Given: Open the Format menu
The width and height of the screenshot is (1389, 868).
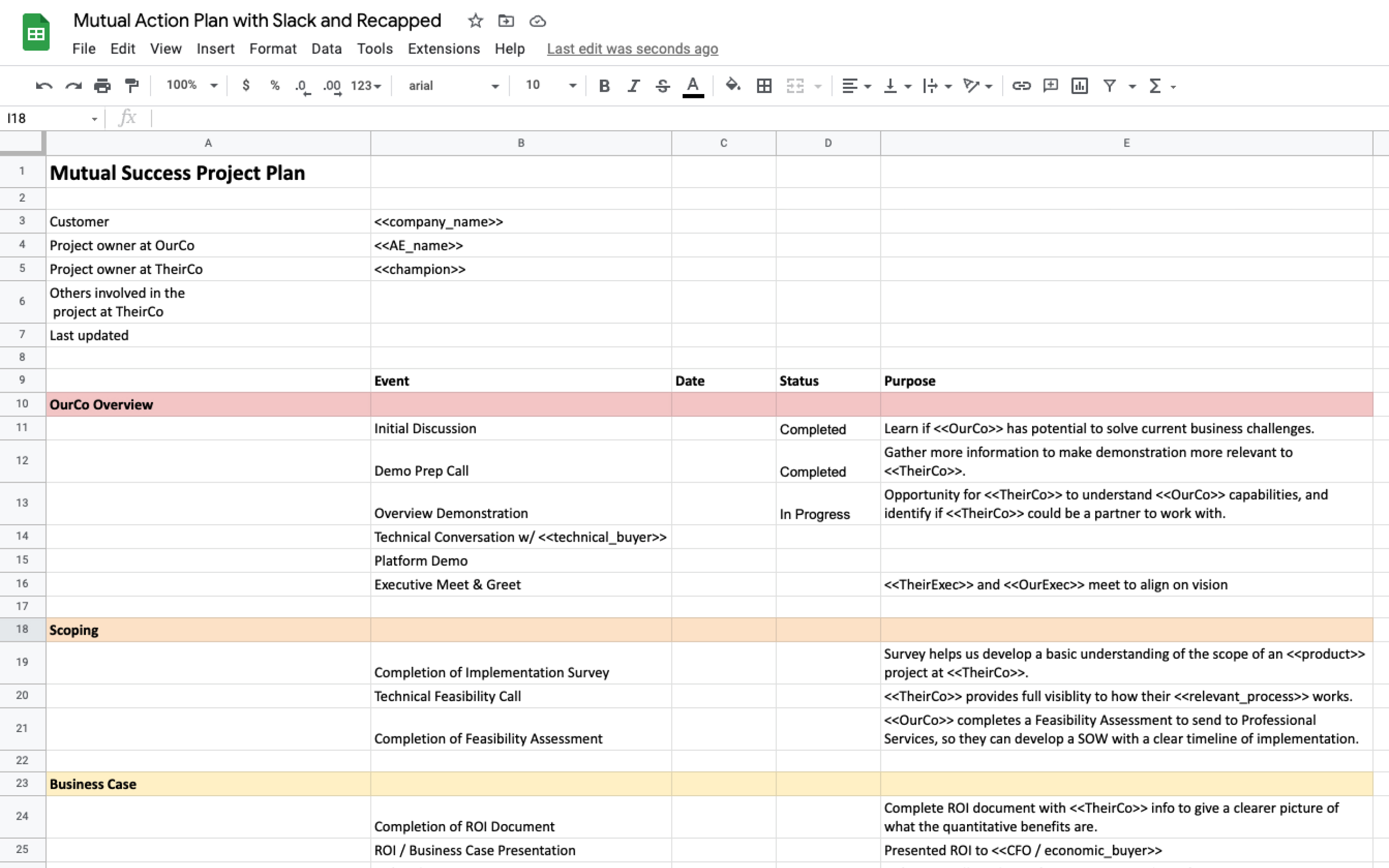Looking at the screenshot, I should click(272, 49).
